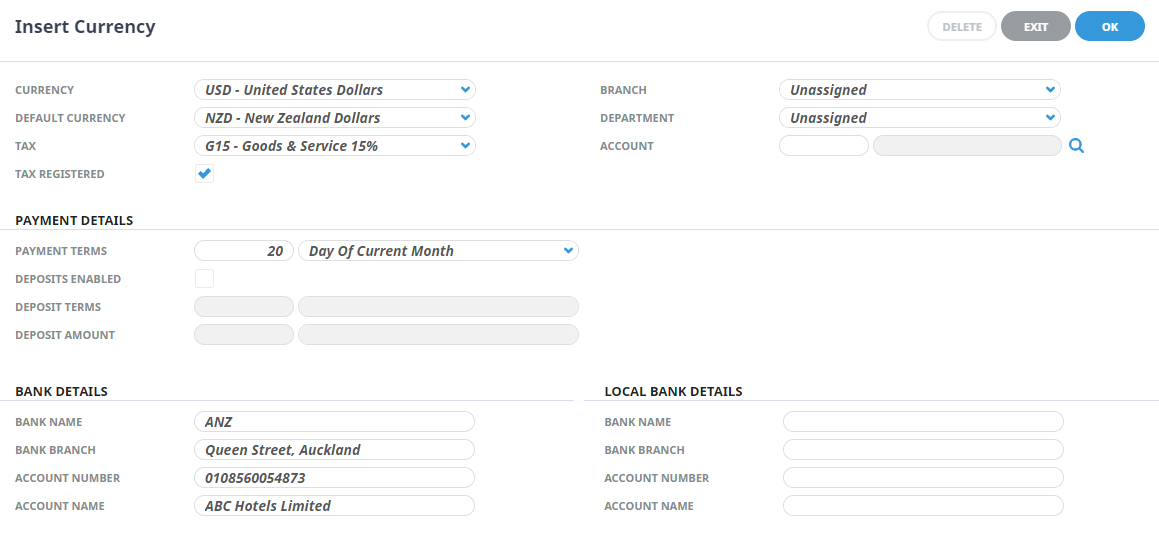Viewport: 1159px width, 536px height.
Task: Open the Currency dropdown showing USD
Action: coord(334,90)
